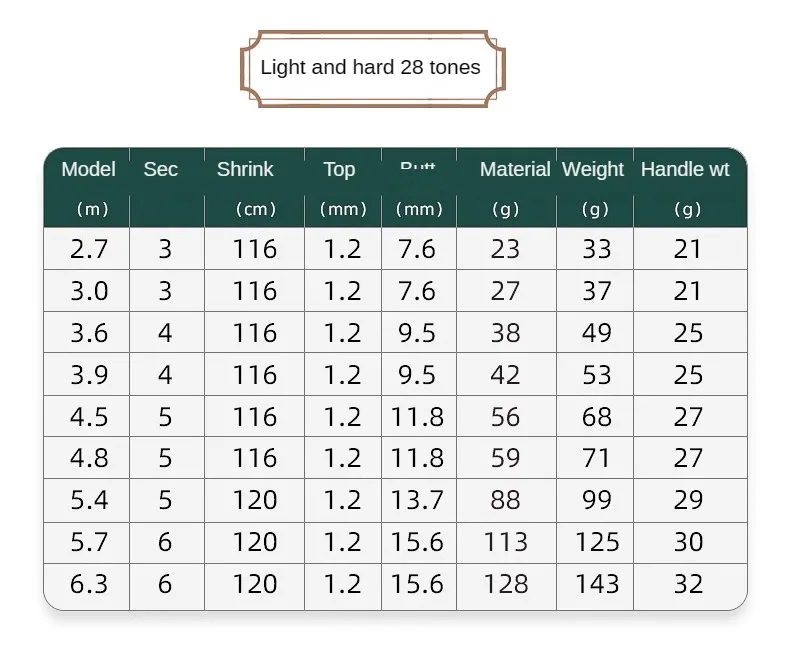Click the "Light and hard 28 tones" title banner
Viewport: 790px width, 645px height.
370,68
